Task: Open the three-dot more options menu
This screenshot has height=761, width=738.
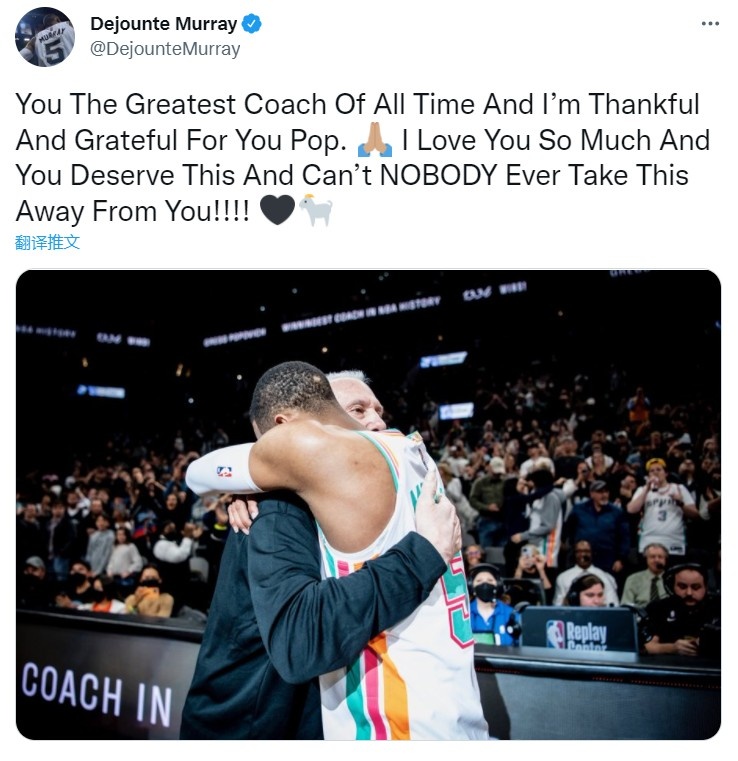Action: coord(710,24)
